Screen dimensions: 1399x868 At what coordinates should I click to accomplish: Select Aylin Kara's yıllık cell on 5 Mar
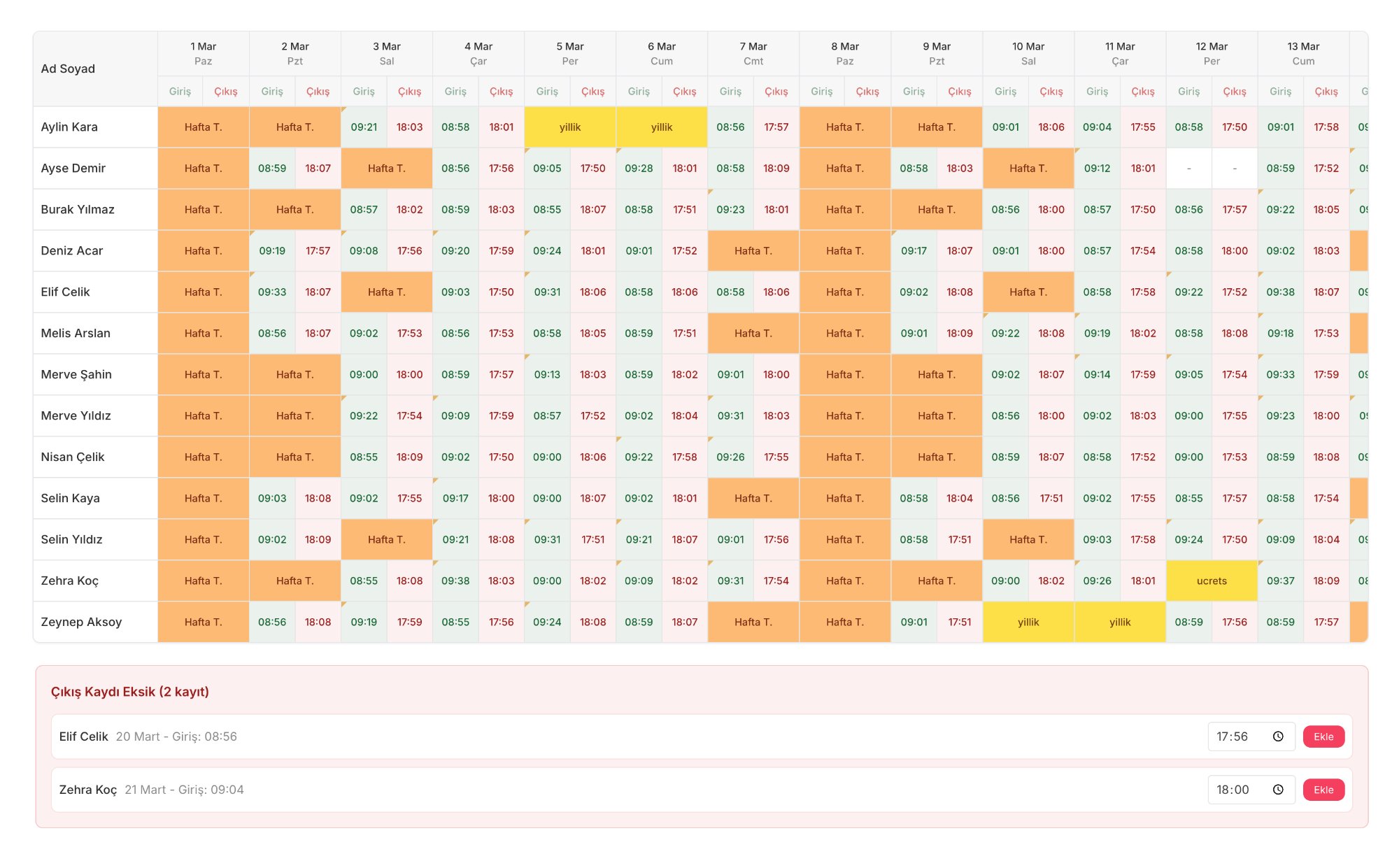click(x=569, y=127)
